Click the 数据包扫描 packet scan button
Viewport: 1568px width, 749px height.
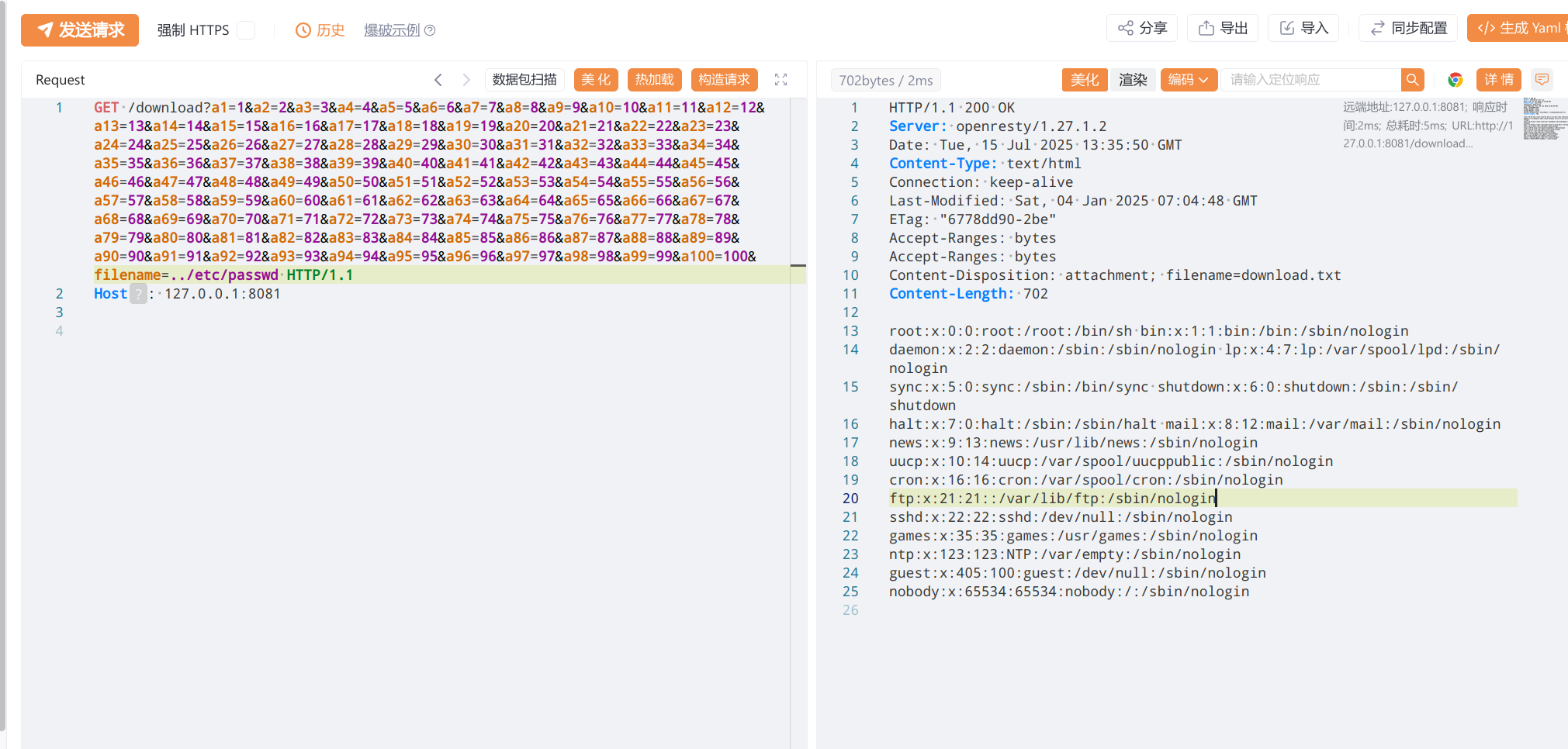524,80
